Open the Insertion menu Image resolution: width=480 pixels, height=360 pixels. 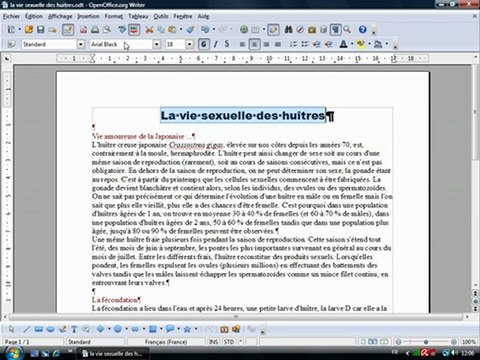88,16
